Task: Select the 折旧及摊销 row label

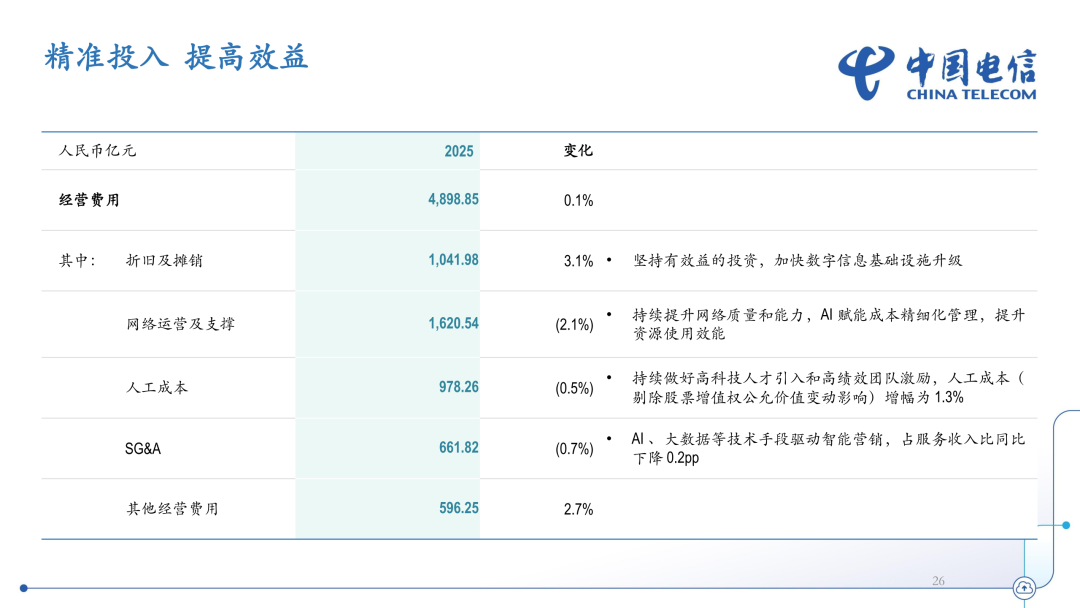Action: pos(164,260)
